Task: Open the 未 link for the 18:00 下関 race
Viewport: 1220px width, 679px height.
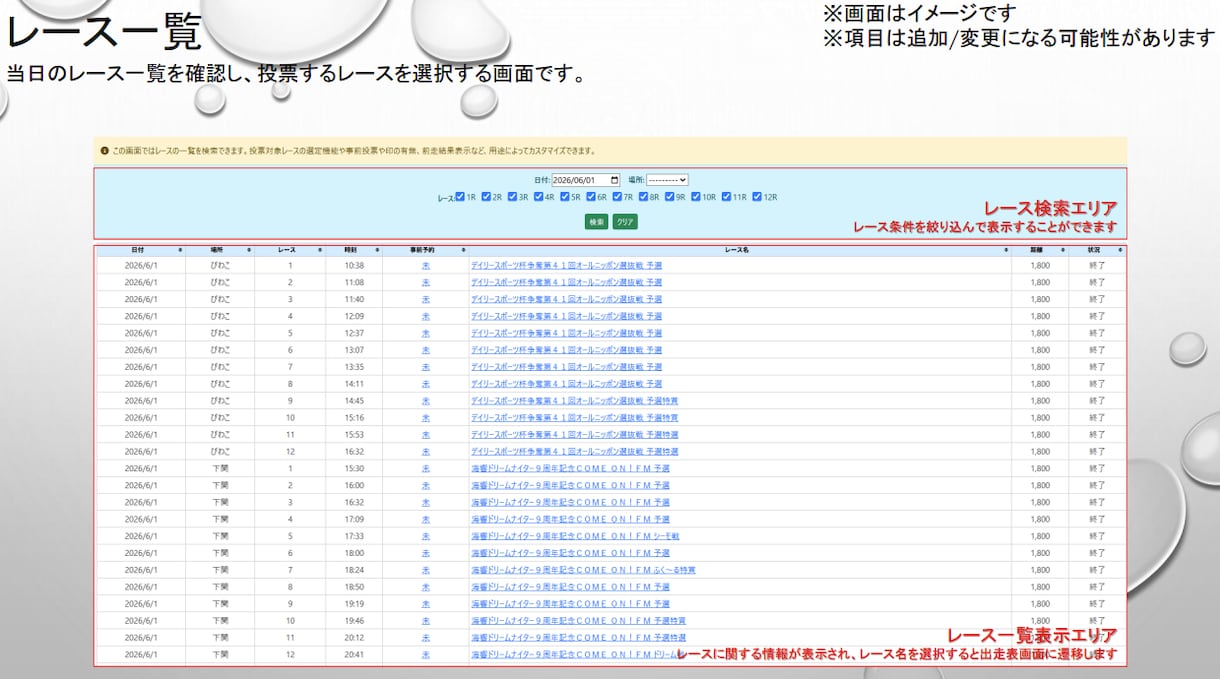Action: (425, 553)
